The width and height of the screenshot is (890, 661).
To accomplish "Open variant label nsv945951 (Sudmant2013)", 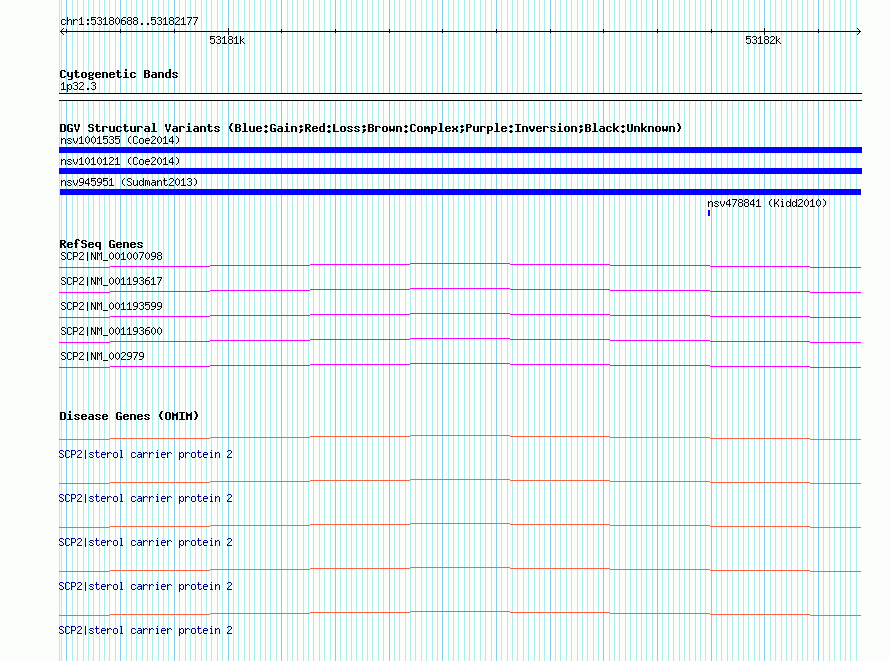I will click(129, 182).
